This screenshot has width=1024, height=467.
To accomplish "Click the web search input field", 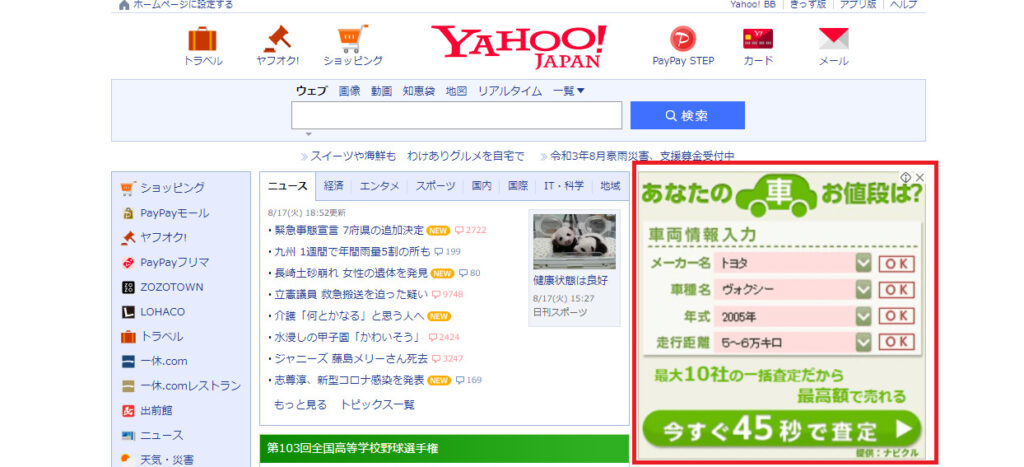I will click(456, 116).
